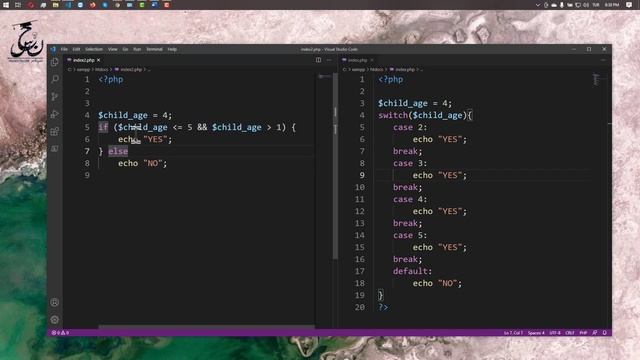The image size is (640, 360).
Task: Open the Action Center notification icon
Action: [629, 5]
